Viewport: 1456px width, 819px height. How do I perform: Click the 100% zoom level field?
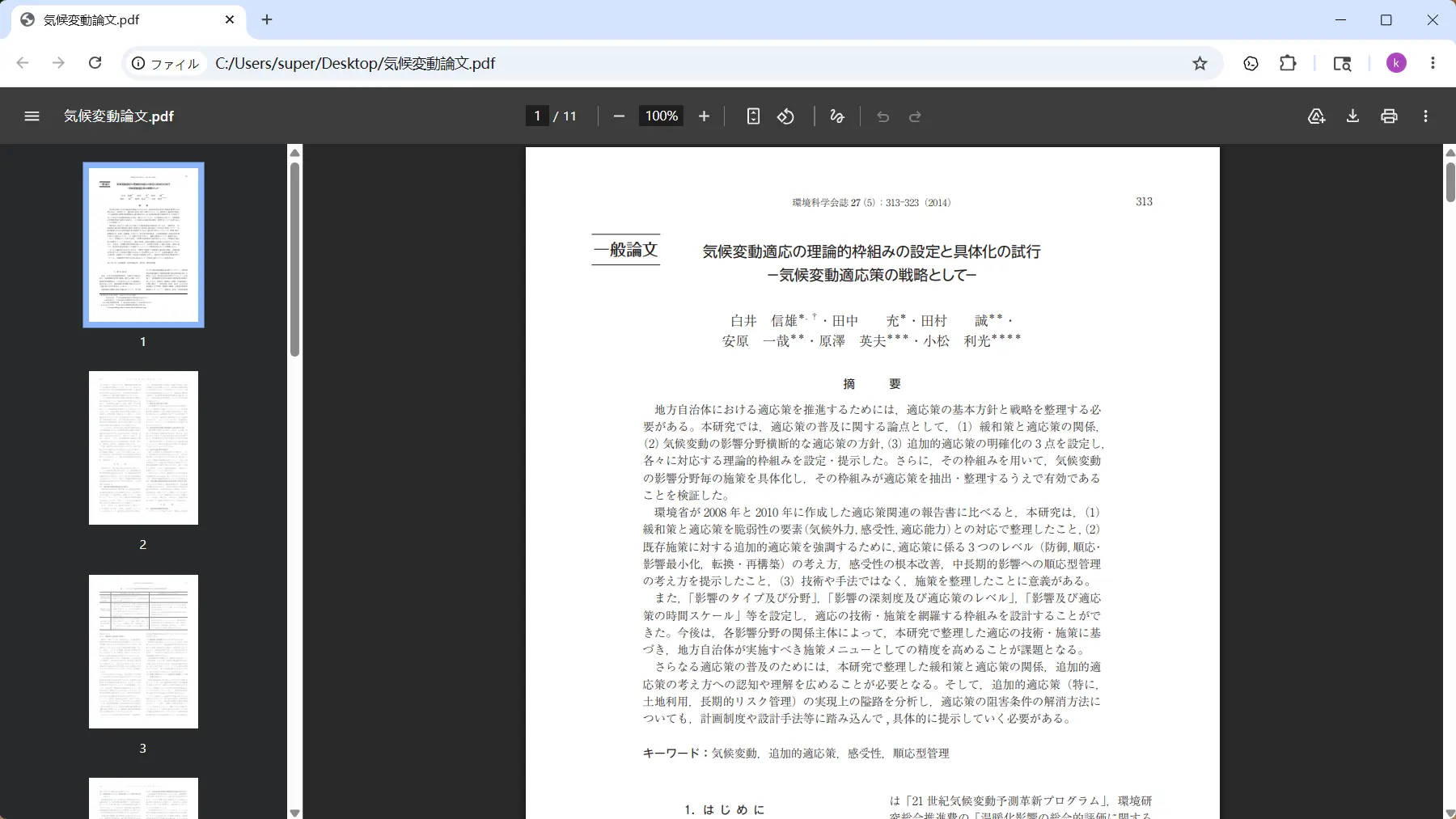click(662, 116)
